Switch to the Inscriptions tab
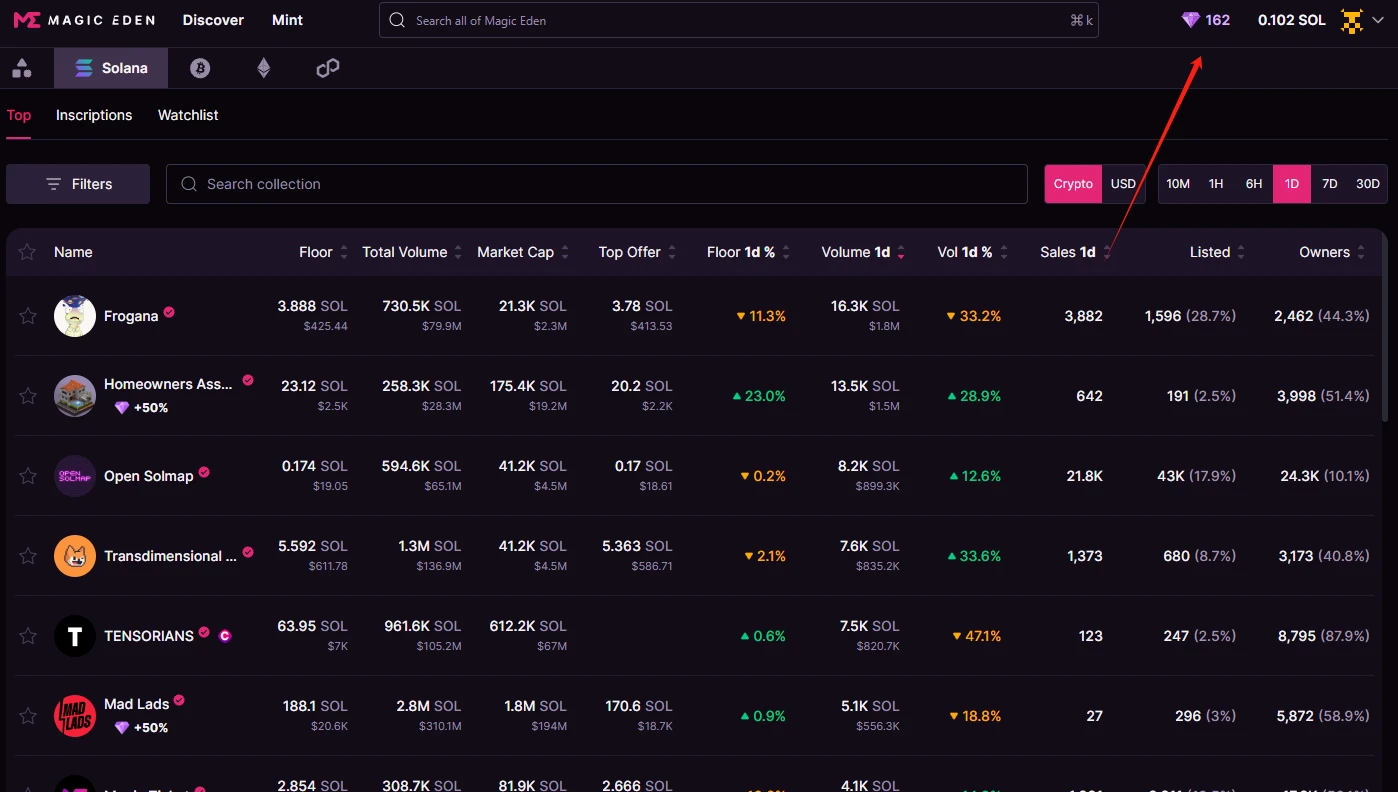Viewport: 1398px width, 792px height. pyautogui.click(x=94, y=115)
